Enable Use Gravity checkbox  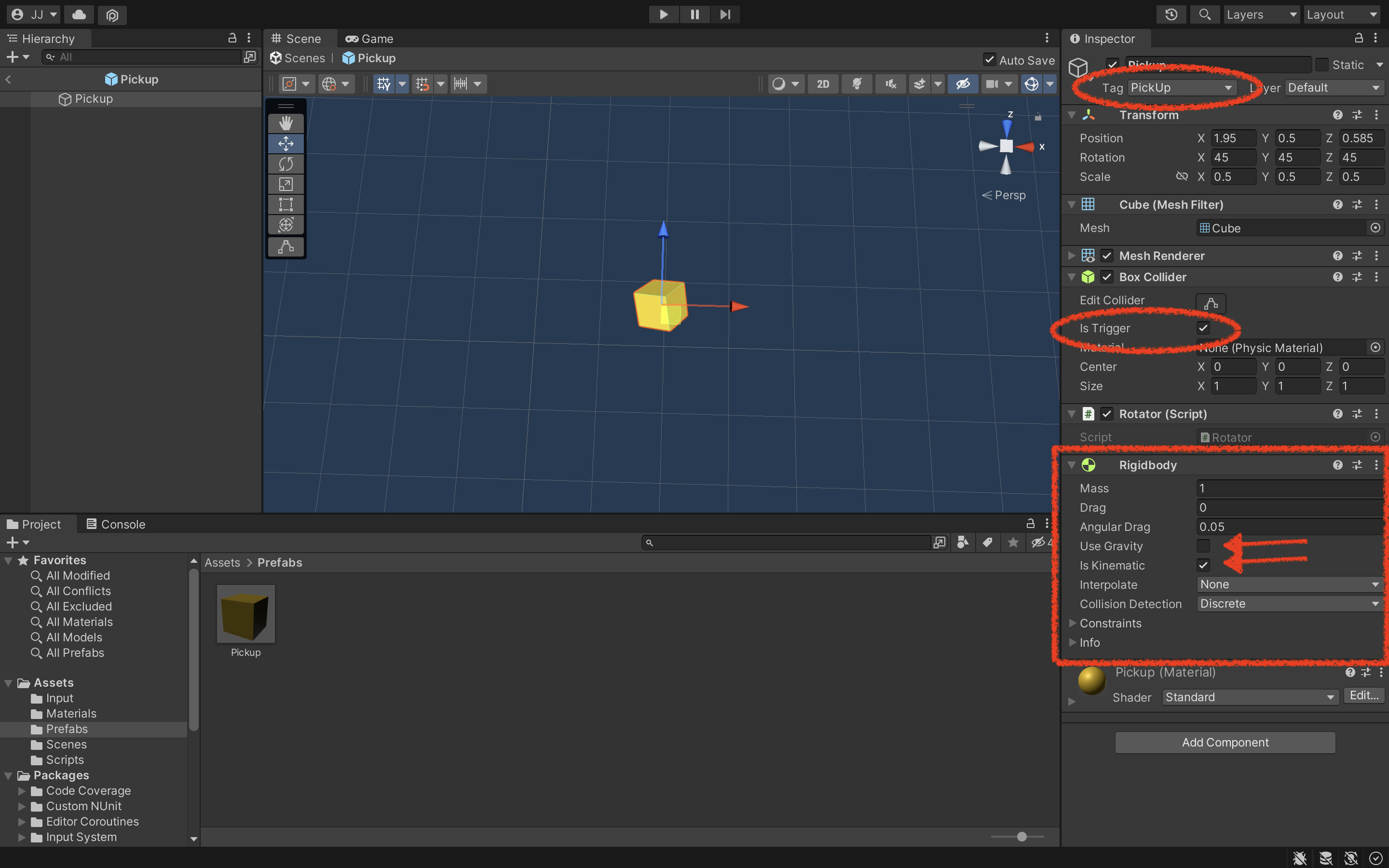pos(1203,546)
